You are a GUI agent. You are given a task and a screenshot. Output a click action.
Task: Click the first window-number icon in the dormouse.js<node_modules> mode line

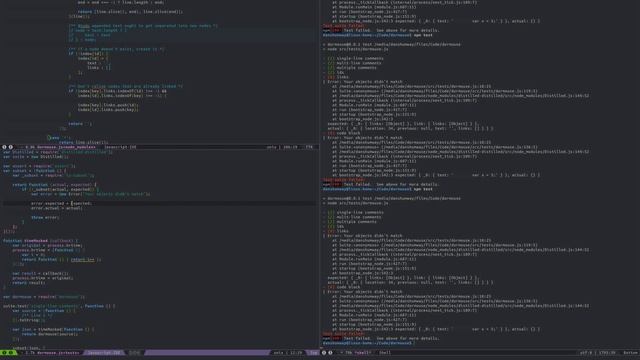point(4,147)
